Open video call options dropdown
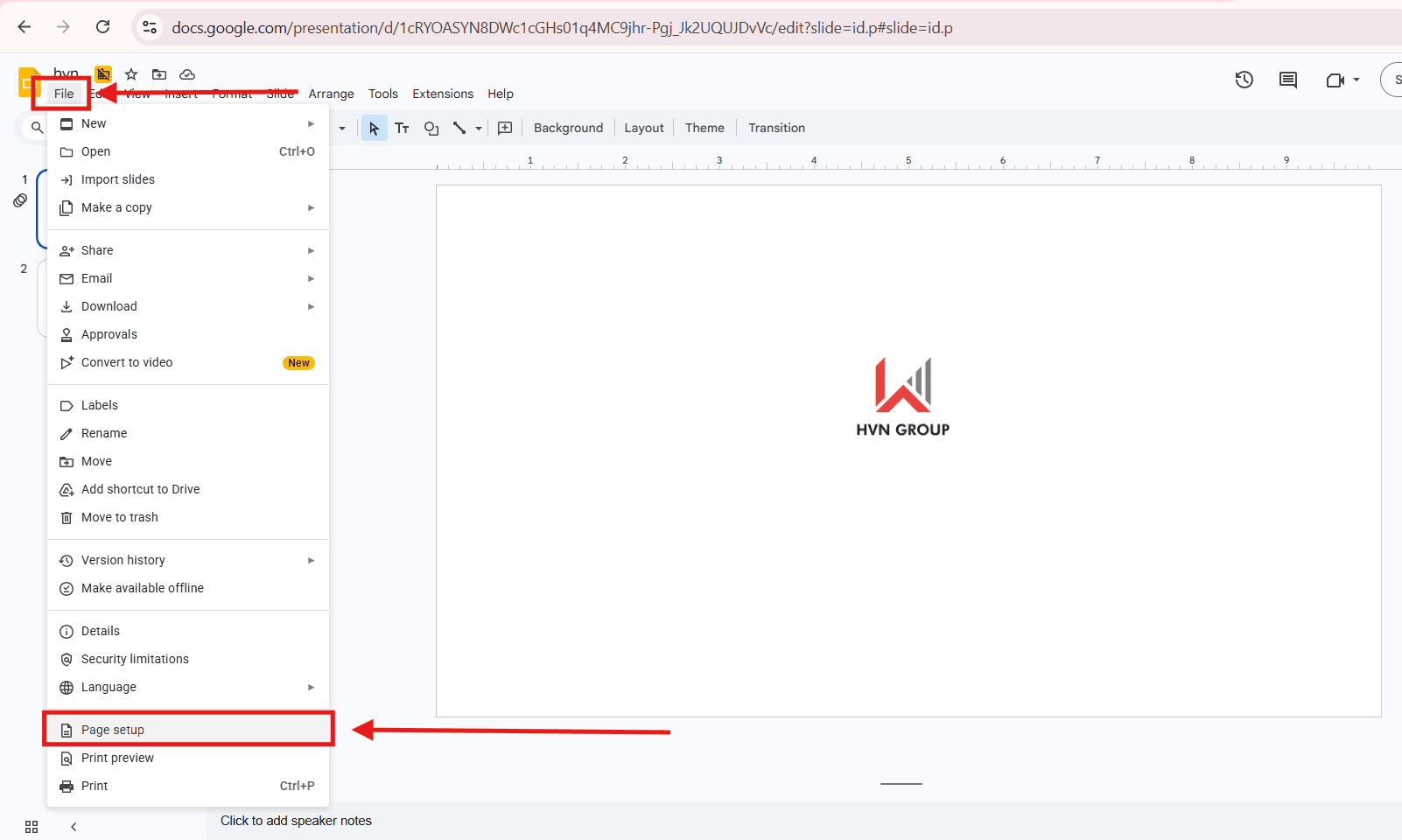This screenshot has height=840, width=1402. [1357, 80]
